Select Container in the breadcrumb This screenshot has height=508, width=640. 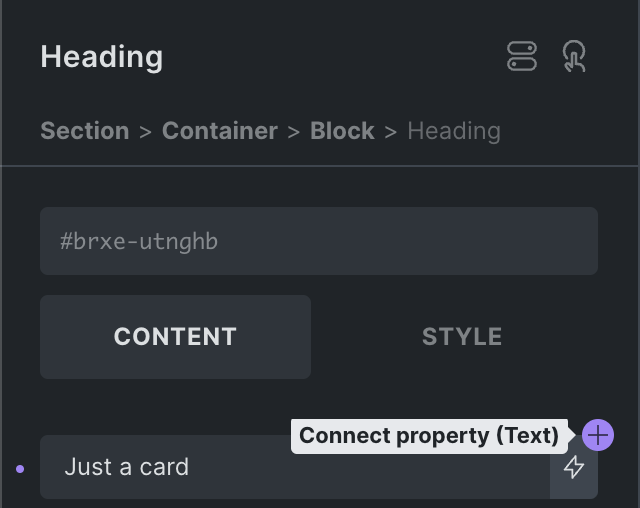click(220, 131)
